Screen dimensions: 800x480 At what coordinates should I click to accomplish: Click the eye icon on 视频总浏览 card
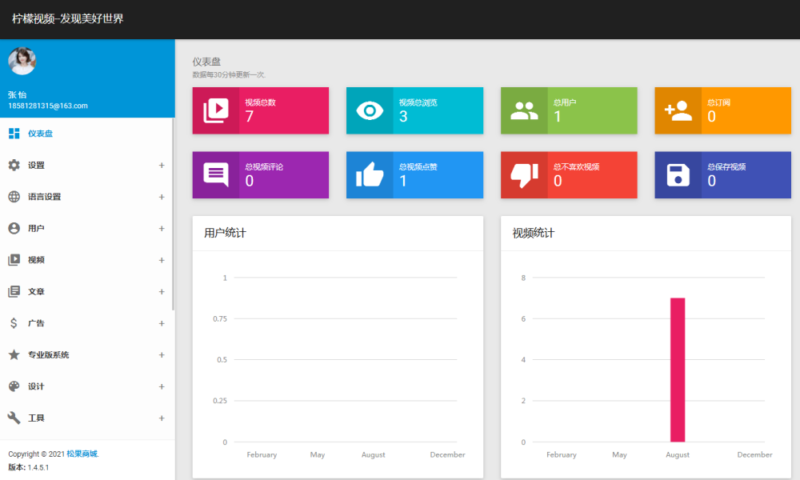(370, 111)
